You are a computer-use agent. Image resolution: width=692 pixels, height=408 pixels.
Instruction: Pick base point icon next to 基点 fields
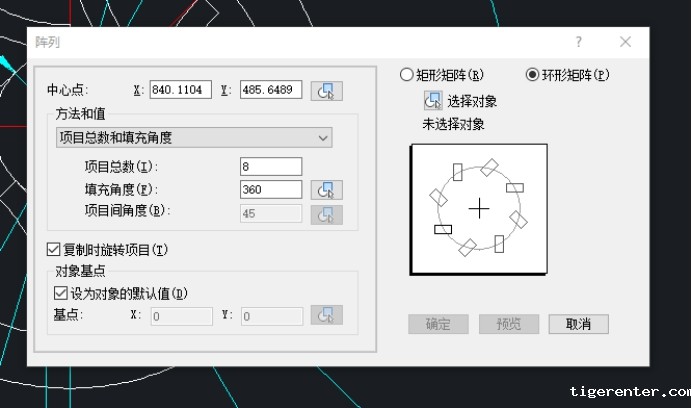coord(327,315)
